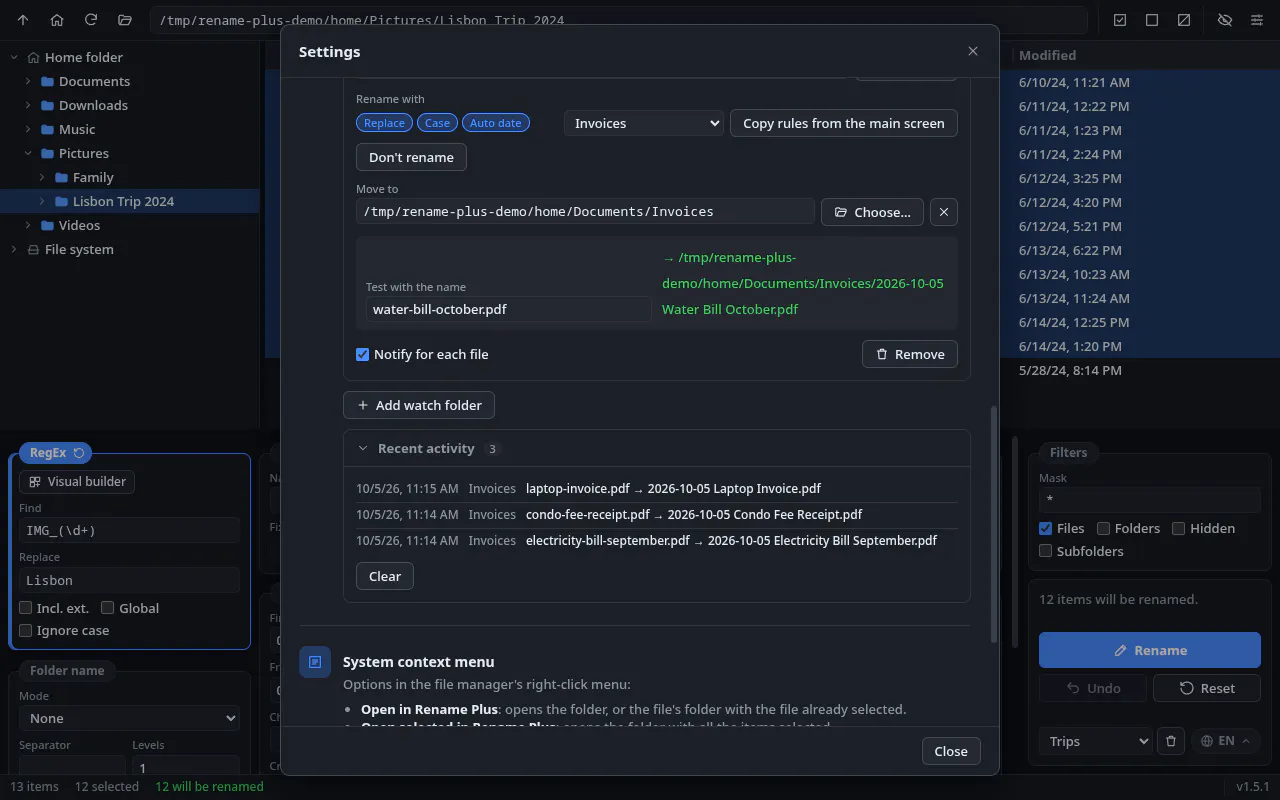This screenshot has height=800, width=1280.
Task: Add a new watch folder
Action: click(x=419, y=405)
